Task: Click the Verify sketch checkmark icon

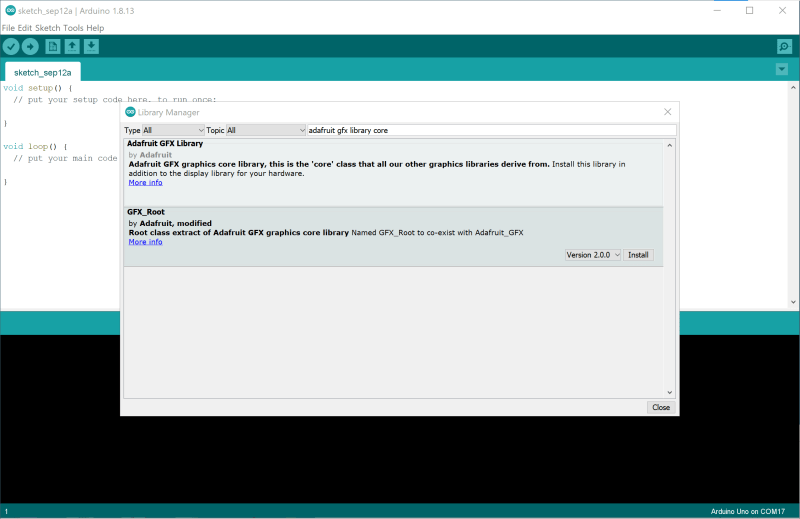Action: (x=11, y=46)
